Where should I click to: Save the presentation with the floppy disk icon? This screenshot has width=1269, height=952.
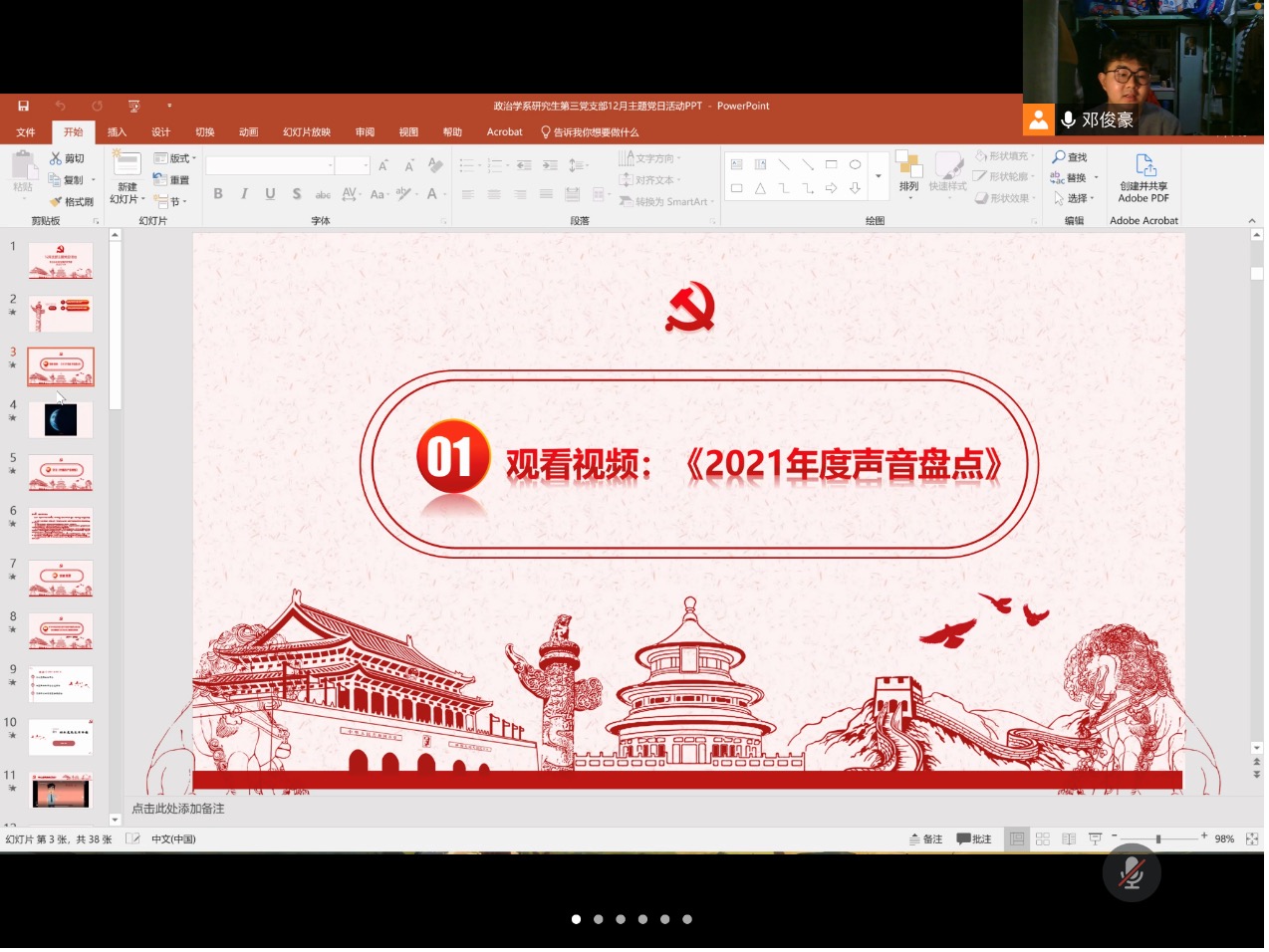(23, 106)
